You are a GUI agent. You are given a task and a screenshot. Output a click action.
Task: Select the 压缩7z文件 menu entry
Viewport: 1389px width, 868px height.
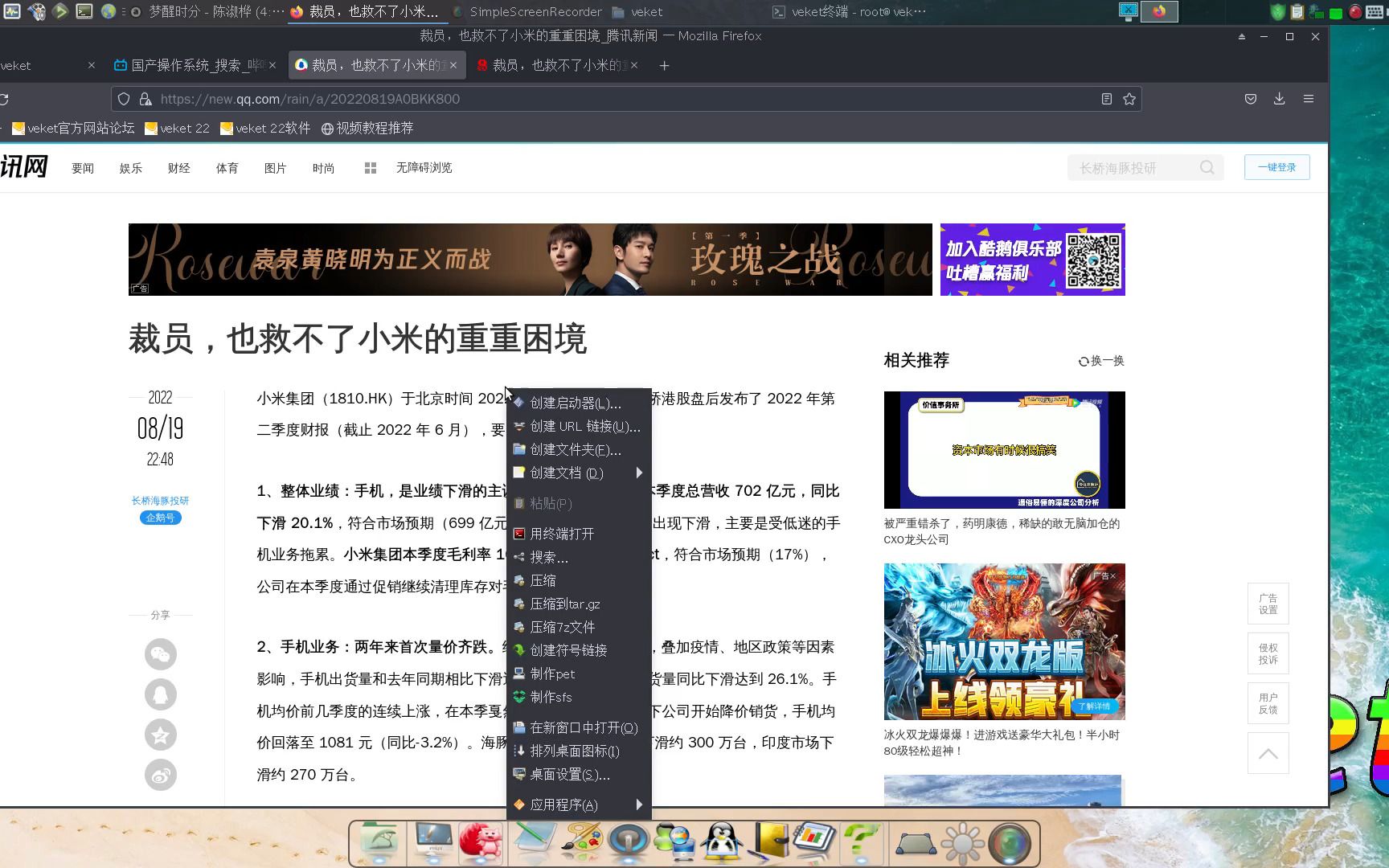(x=579, y=628)
